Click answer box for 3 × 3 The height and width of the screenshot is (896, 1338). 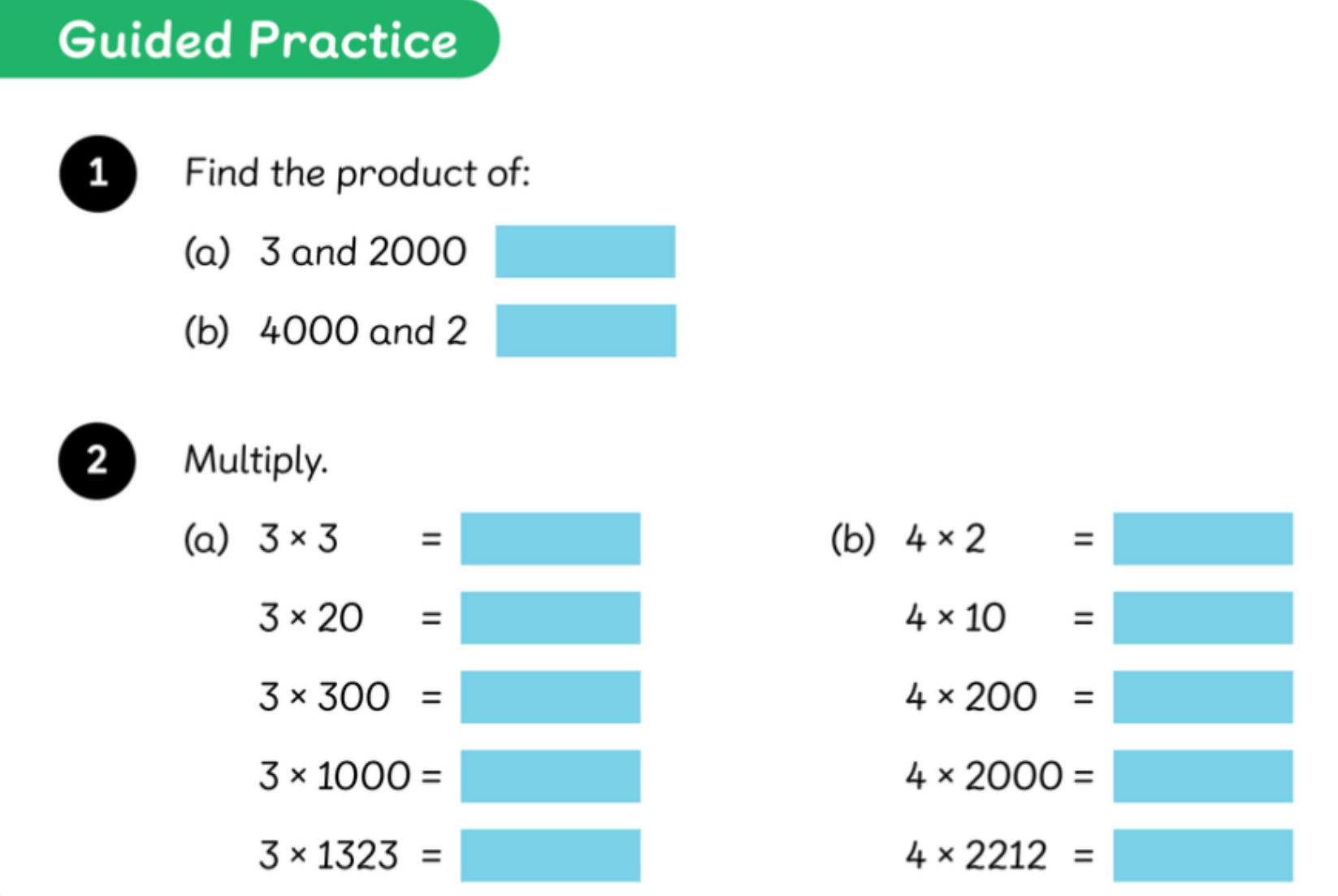(550, 538)
